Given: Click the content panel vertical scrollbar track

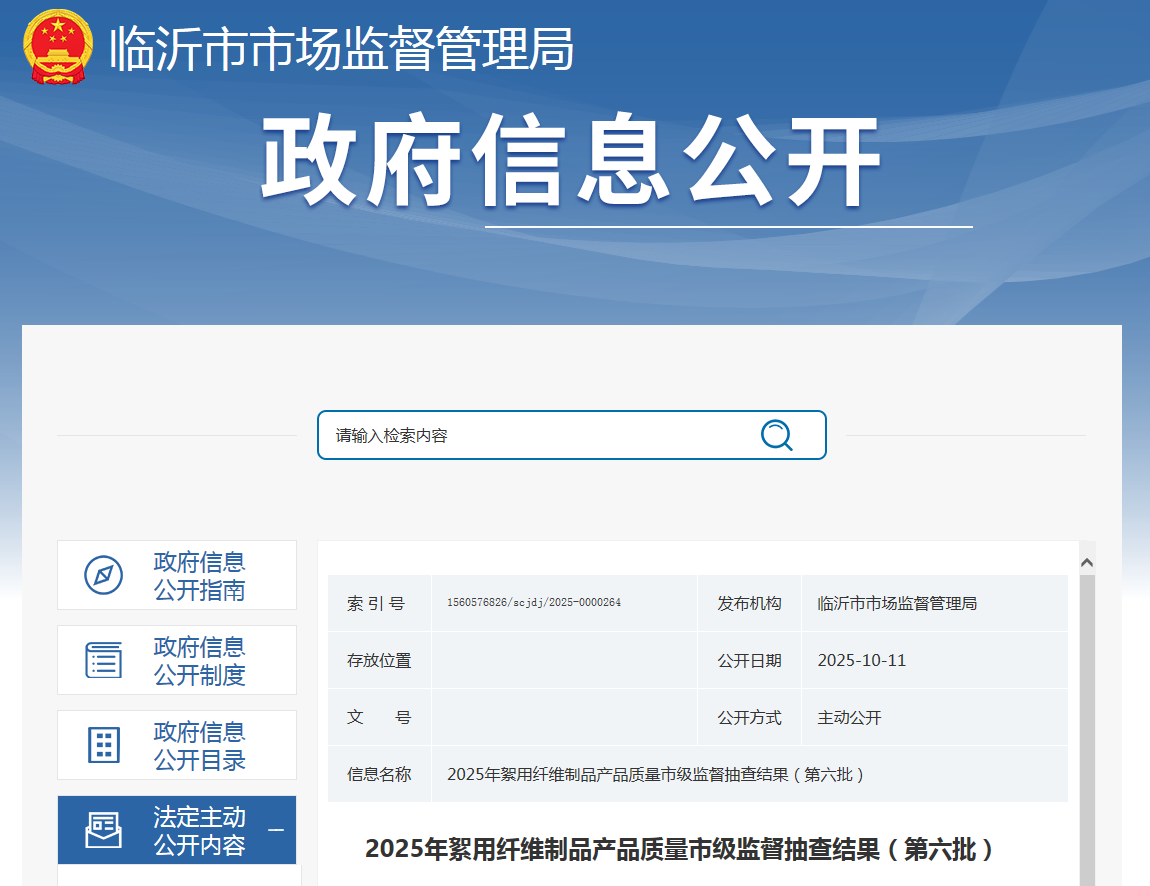Looking at the screenshot, I should coord(1087,730).
